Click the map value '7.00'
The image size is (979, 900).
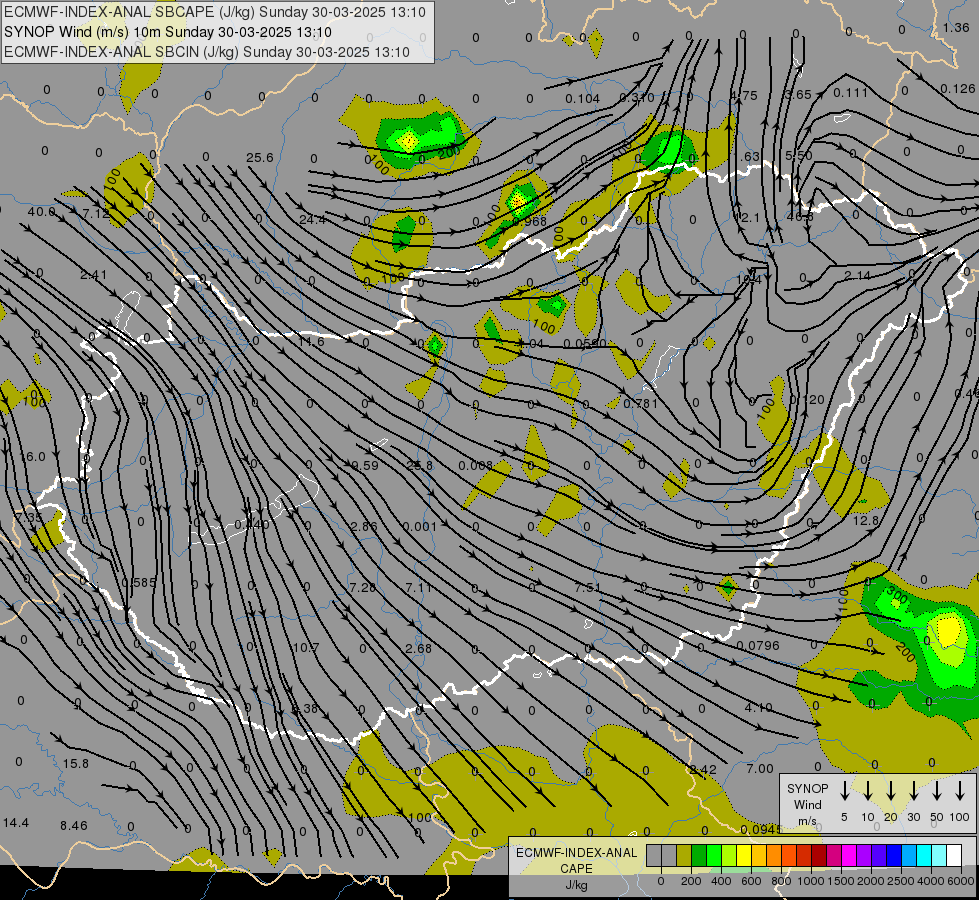pyautogui.click(x=760, y=769)
